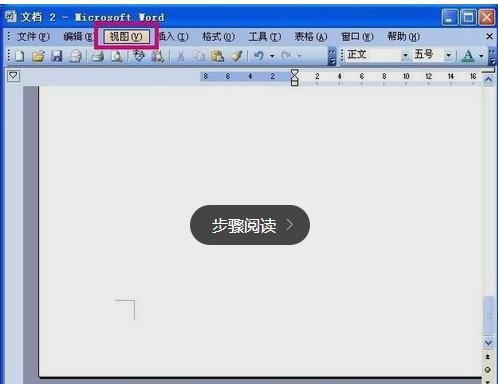
Task: Activate the Format Painter brush
Action: point(237,56)
